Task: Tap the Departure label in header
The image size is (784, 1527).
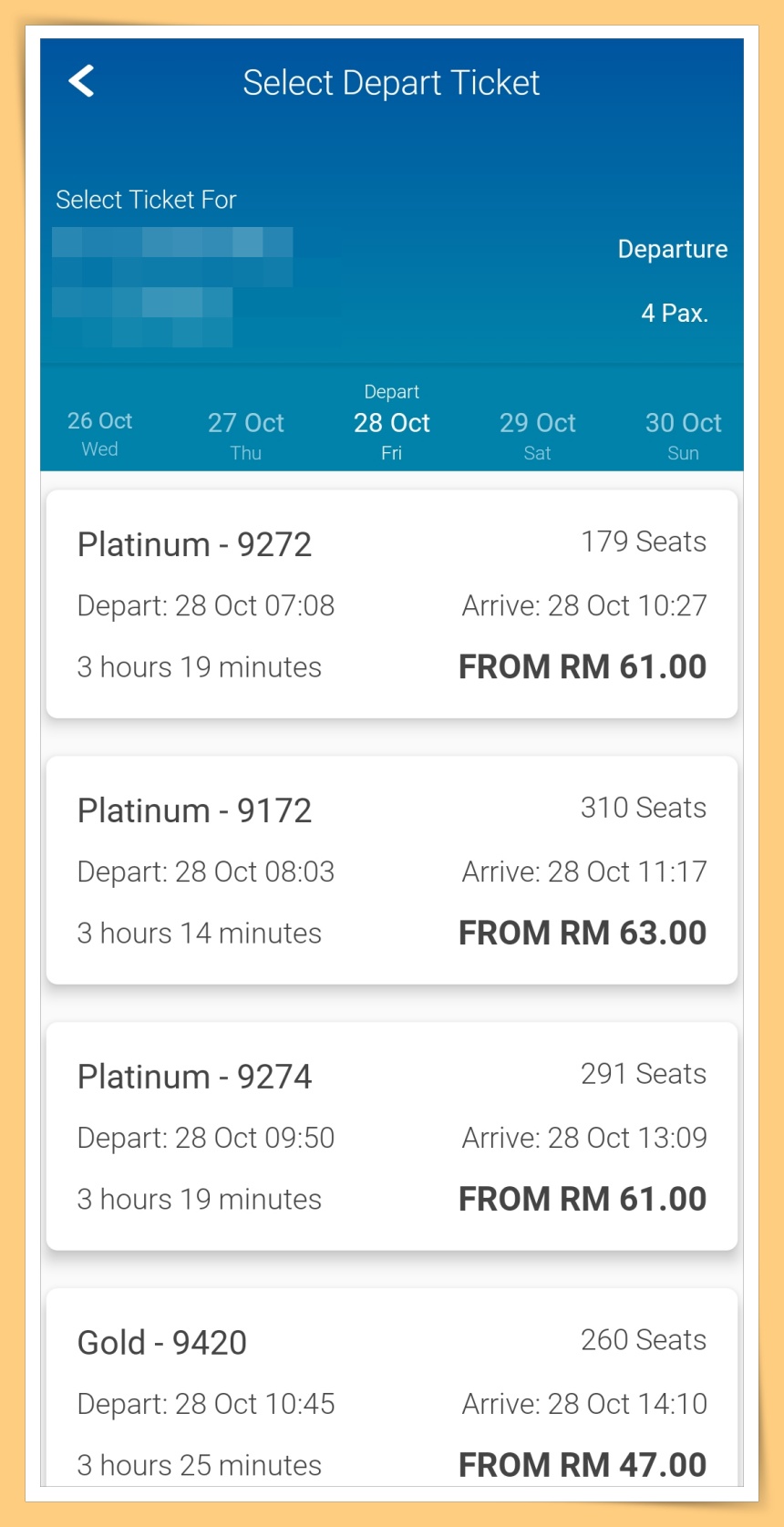Action: [673, 249]
